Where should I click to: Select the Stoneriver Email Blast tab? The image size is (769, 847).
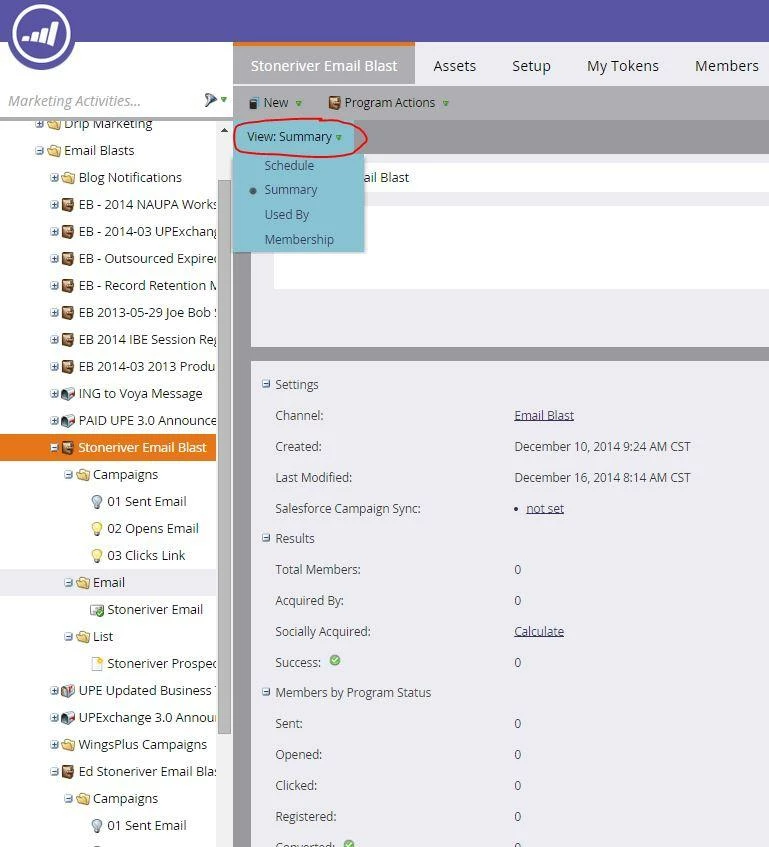pyautogui.click(x=324, y=65)
